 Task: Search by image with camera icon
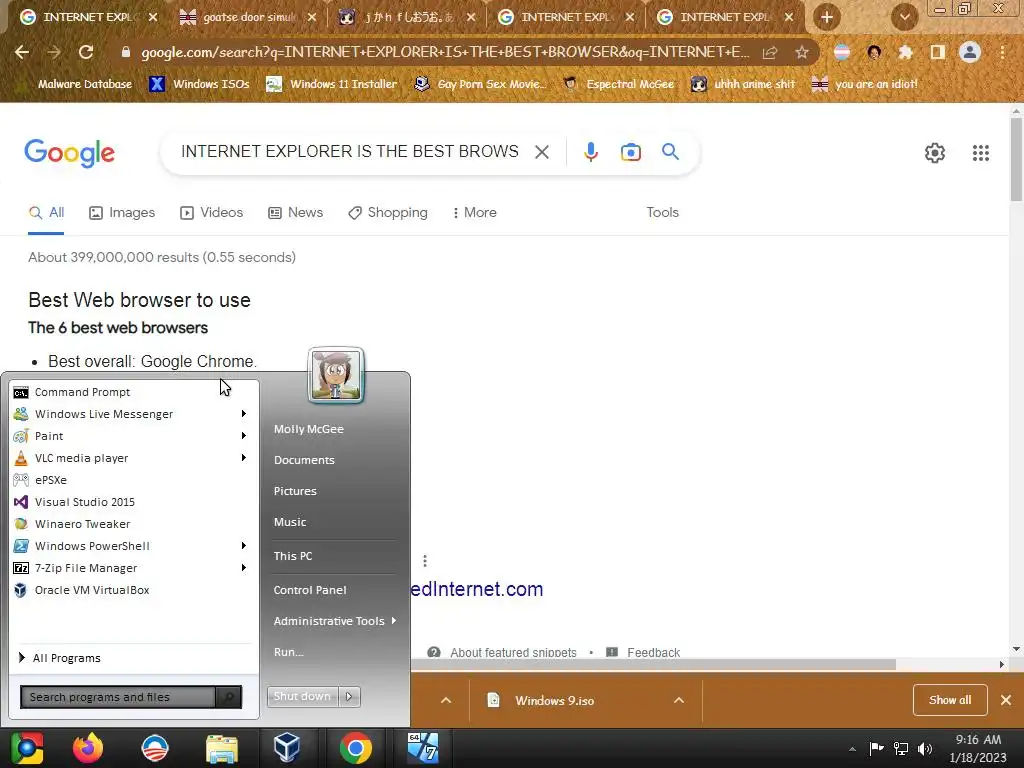pos(630,152)
